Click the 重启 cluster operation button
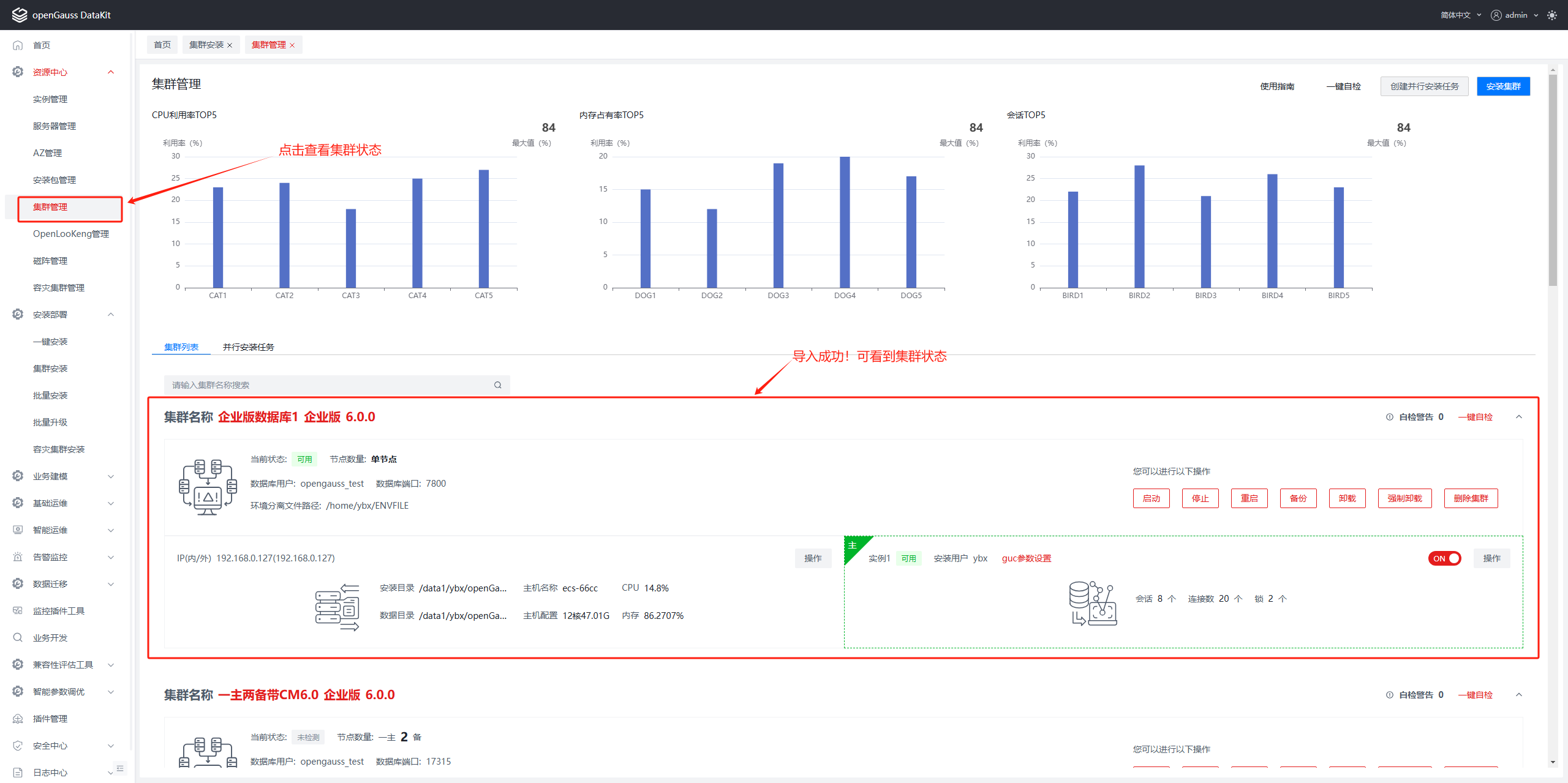Image resolution: width=1568 pixels, height=783 pixels. (1249, 498)
